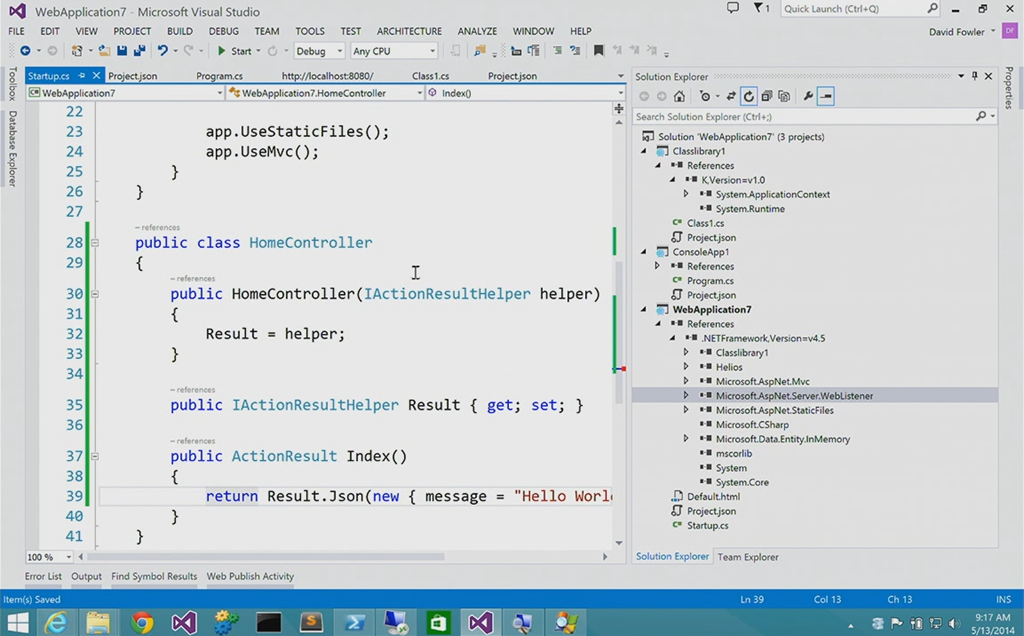Select Microsoft.AspNet.Mvc reference in the tree
Screen dimensions: 1024x636
762,381
